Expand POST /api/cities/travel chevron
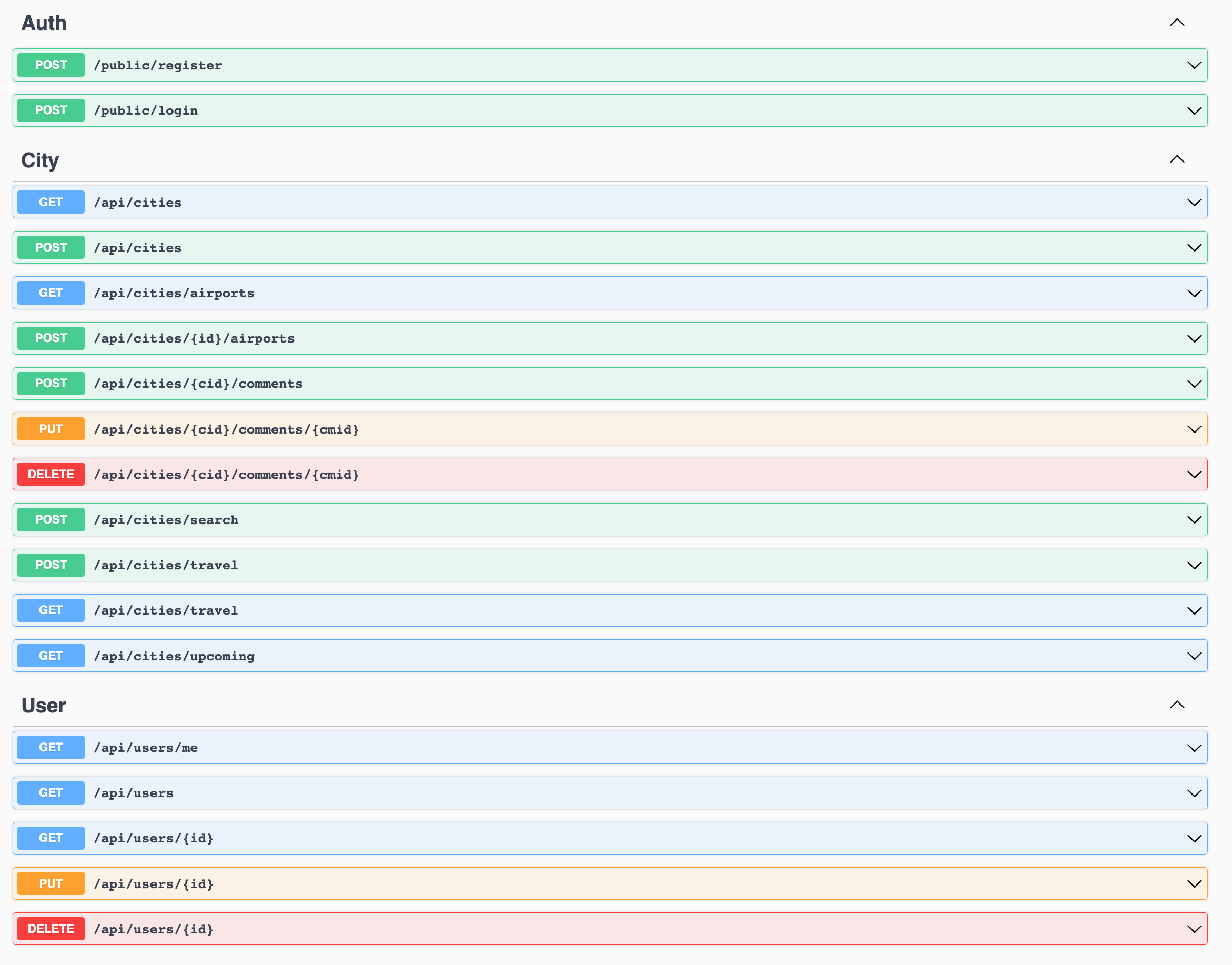Viewport: 1232px width, 965px height. pyautogui.click(x=1194, y=566)
